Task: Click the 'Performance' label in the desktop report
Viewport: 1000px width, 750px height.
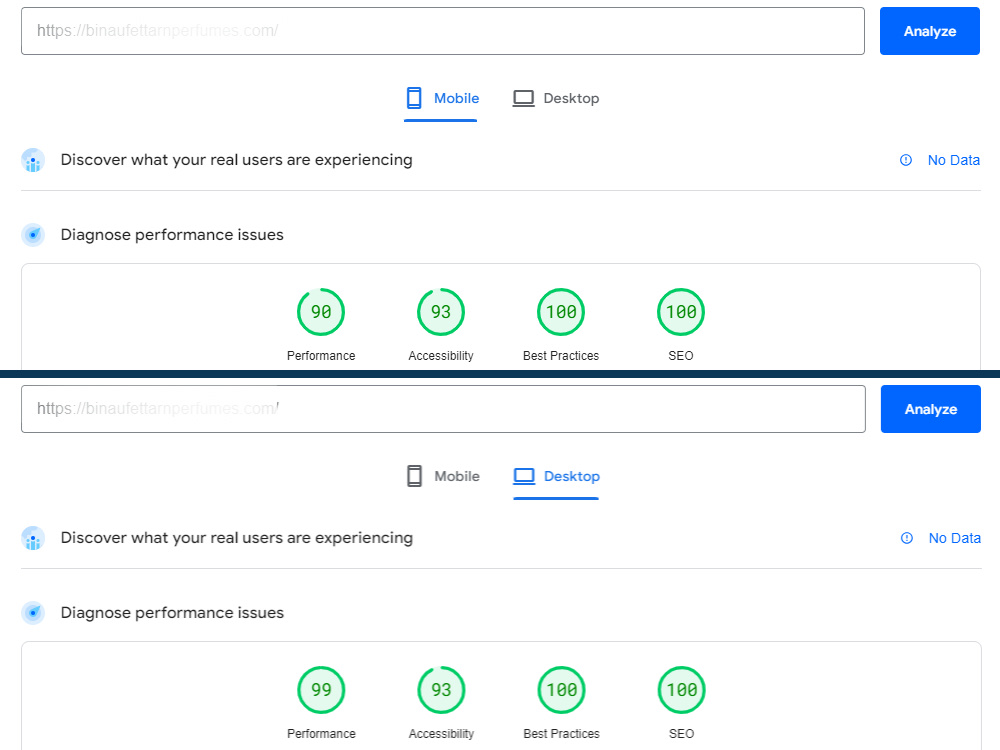Action: (321, 734)
